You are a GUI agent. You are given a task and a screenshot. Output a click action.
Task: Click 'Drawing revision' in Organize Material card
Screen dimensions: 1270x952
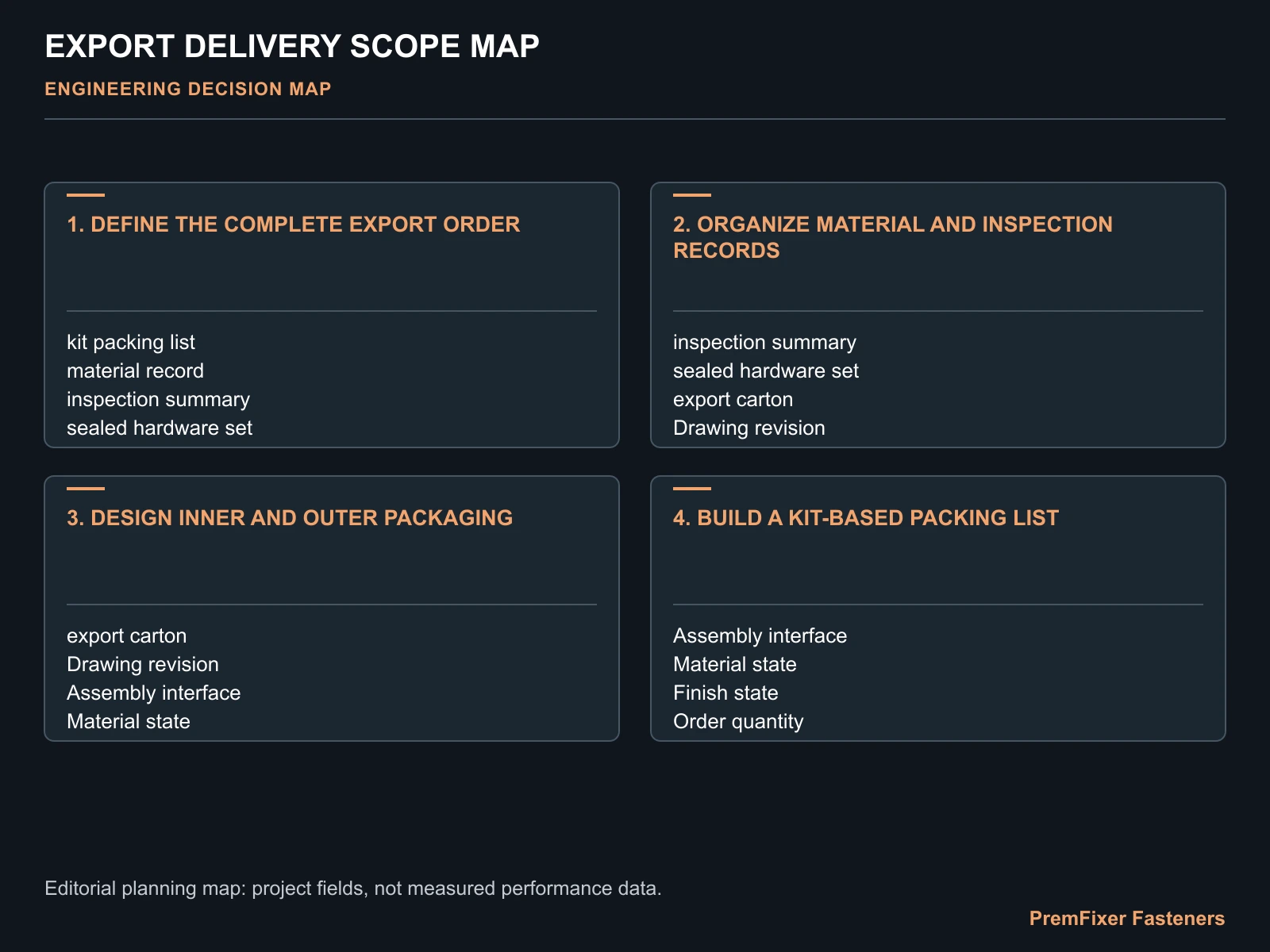coord(749,428)
